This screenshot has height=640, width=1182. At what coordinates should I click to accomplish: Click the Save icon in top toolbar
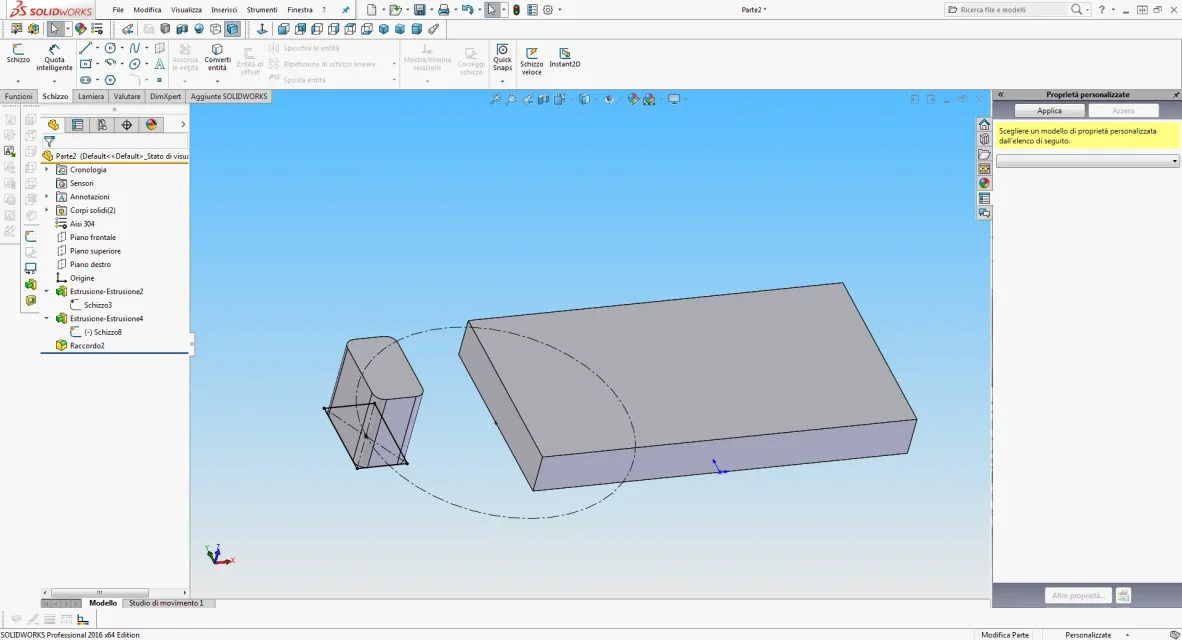420,10
